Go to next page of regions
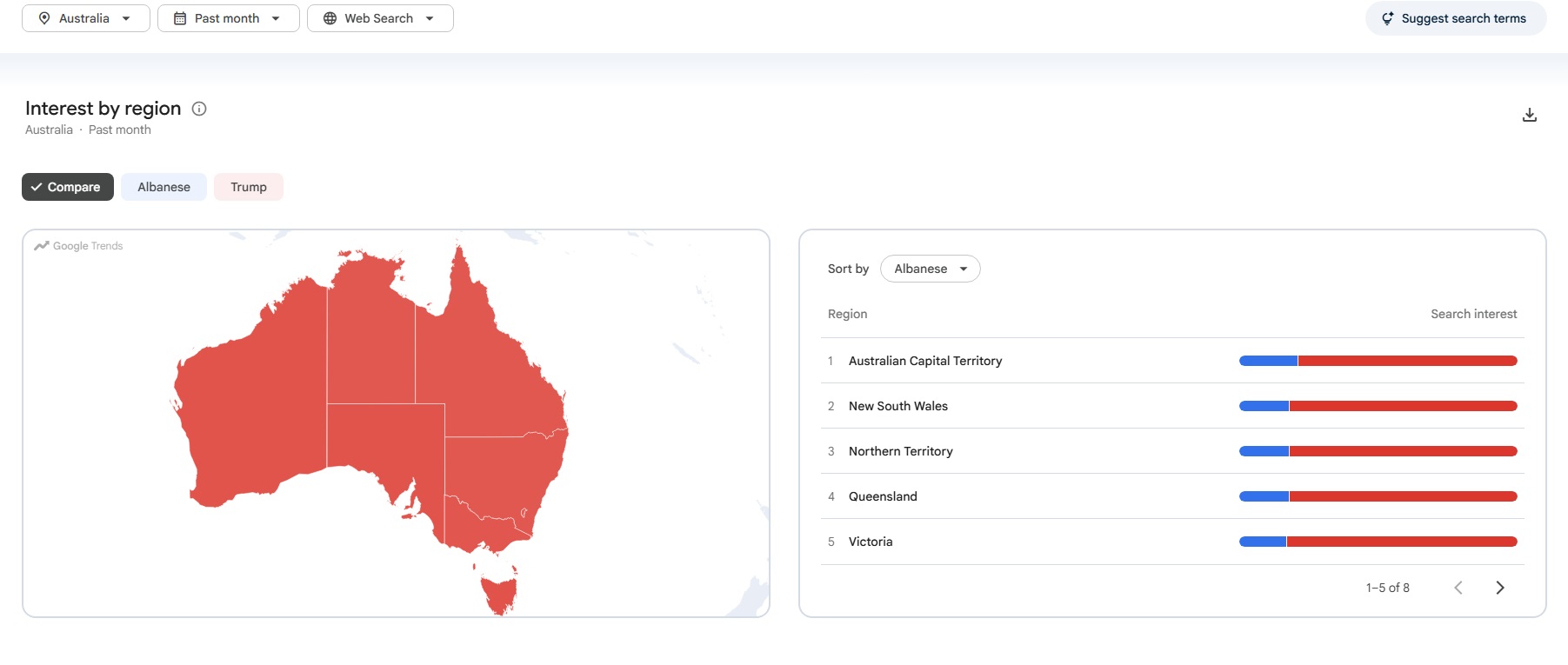This screenshot has width=1568, height=665. pyautogui.click(x=1500, y=588)
